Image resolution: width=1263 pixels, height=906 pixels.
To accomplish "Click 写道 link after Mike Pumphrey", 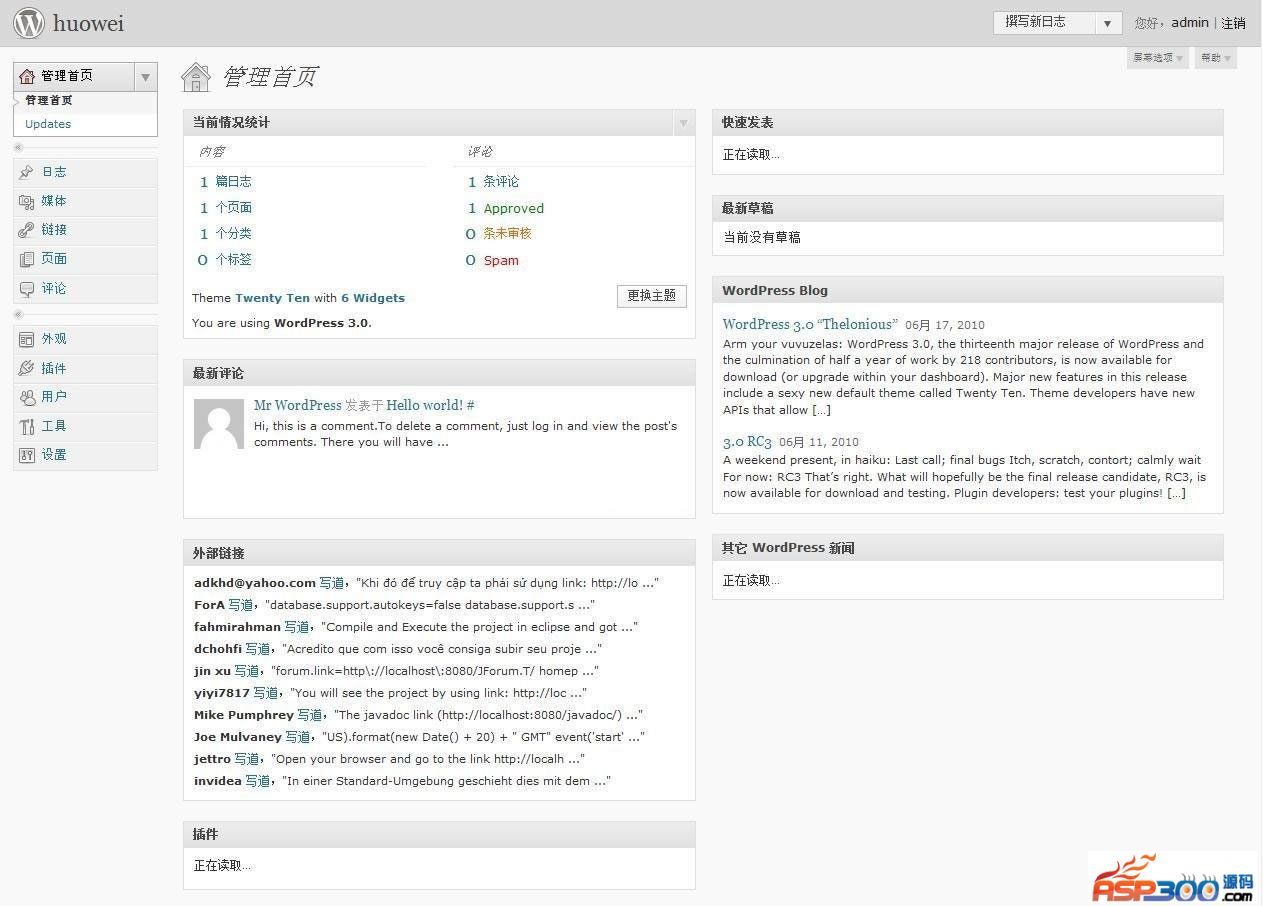I will [x=310, y=715].
